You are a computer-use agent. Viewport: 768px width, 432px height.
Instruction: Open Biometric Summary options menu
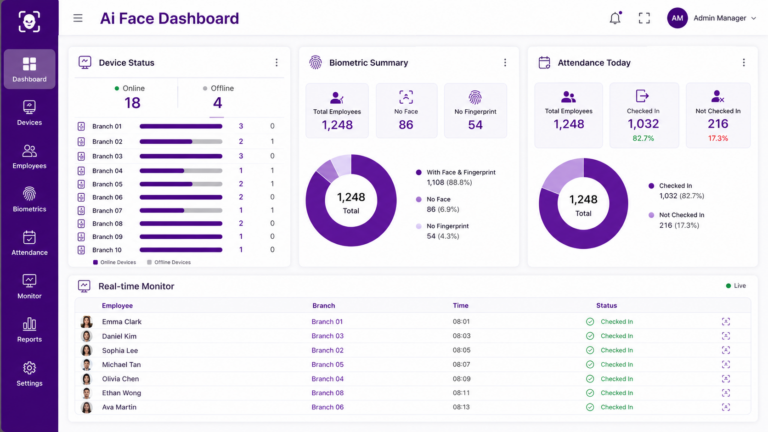pos(505,63)
